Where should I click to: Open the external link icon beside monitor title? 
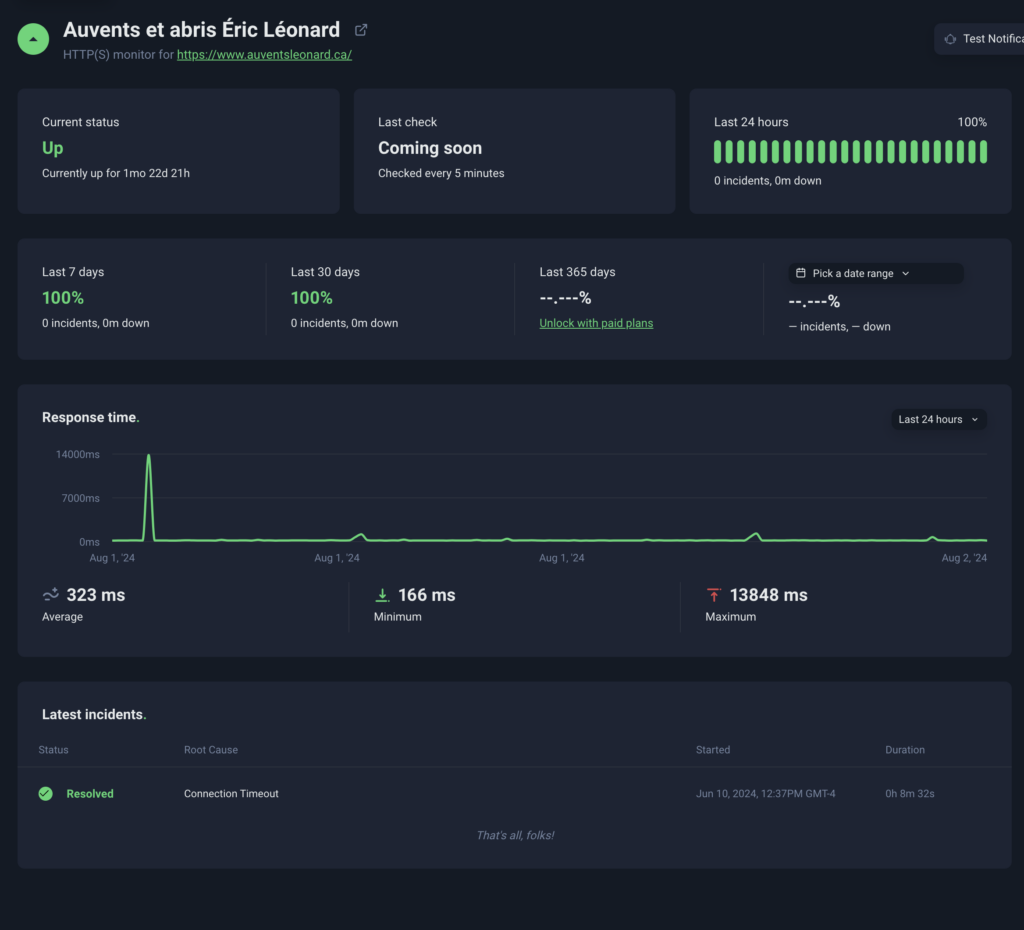point(361,30)
